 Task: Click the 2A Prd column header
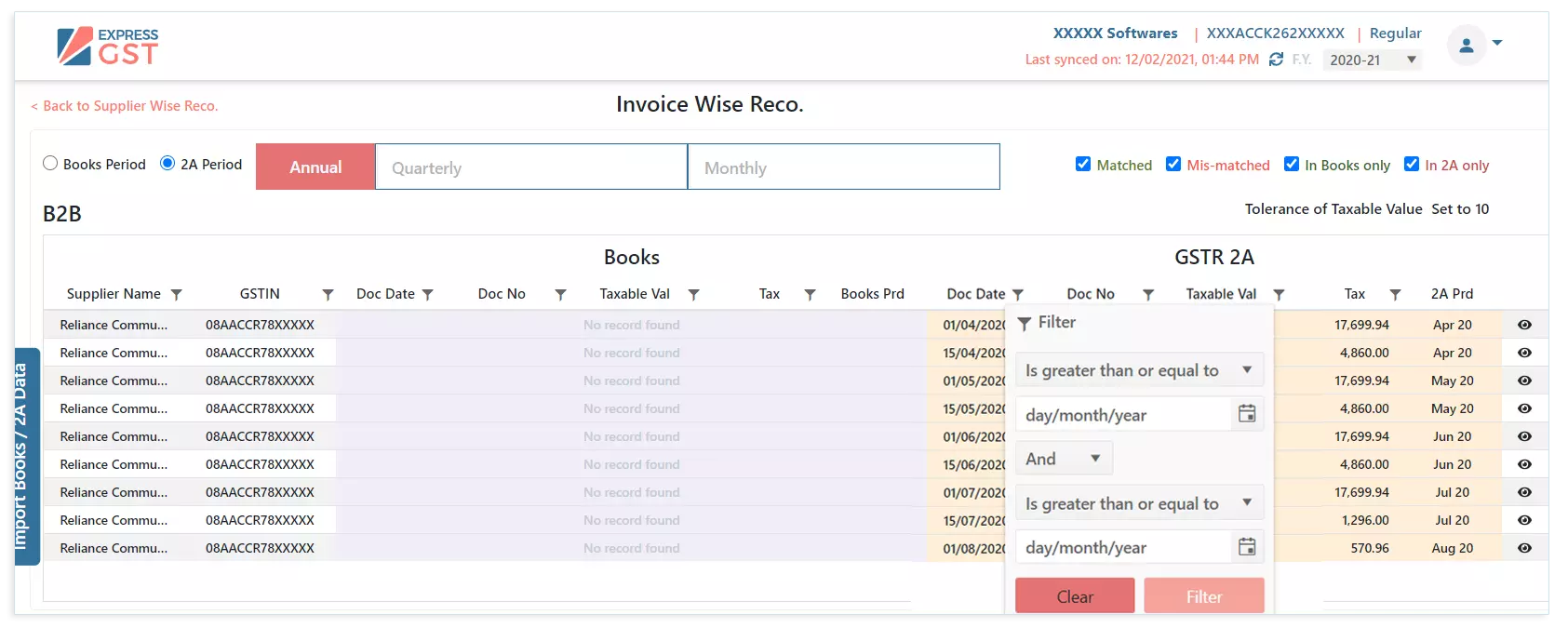point(1452,294)
